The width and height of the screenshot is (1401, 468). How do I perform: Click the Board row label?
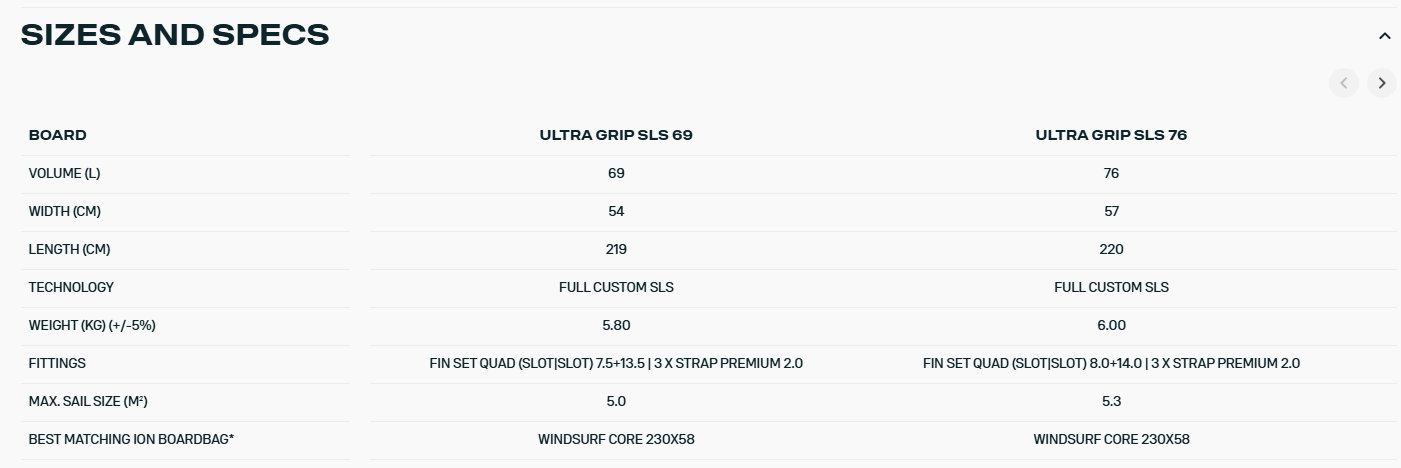pos(57,135)
